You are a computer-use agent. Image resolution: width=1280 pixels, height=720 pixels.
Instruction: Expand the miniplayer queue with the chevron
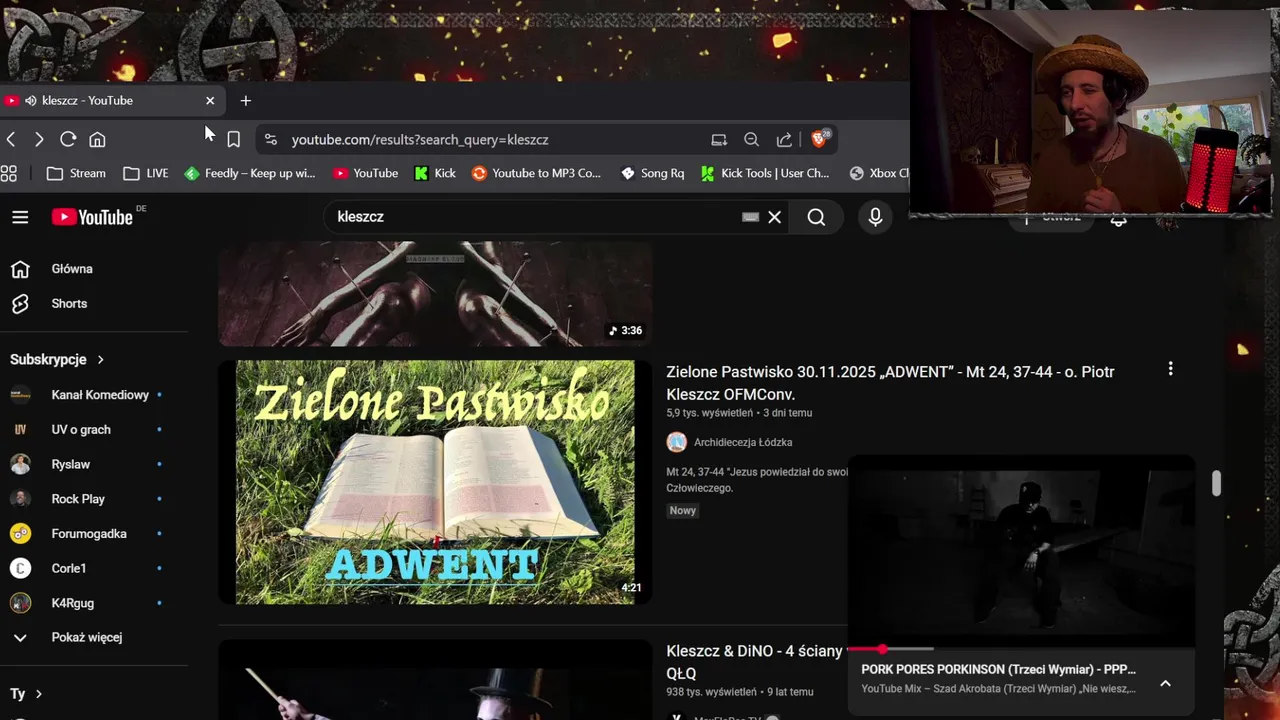point(1165,683)
